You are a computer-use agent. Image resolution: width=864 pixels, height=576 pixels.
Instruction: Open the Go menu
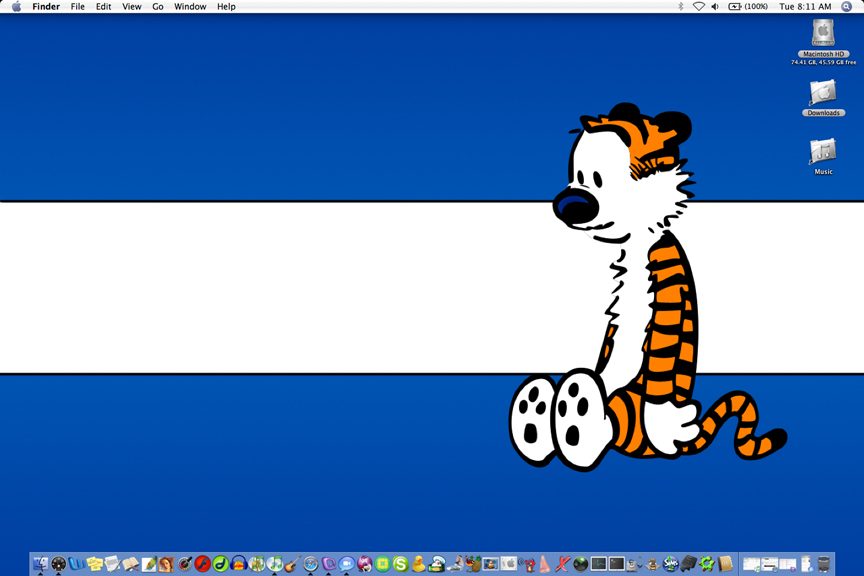click(x=158, y=7)
